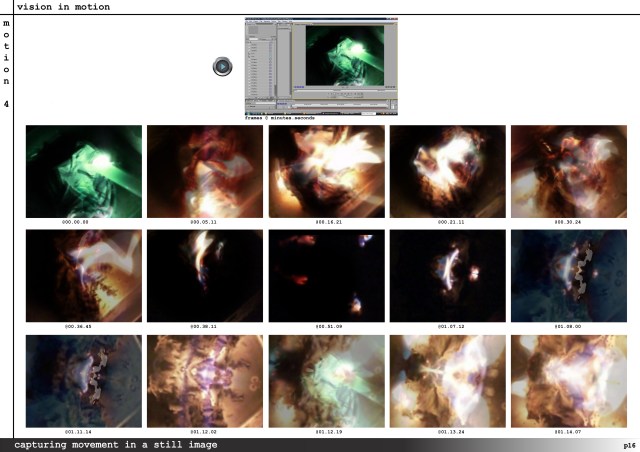Click the 'vision in motion' header title
The height and width of the screenshot is (452, 640).
pyautogui.click(x=63, y=7)
